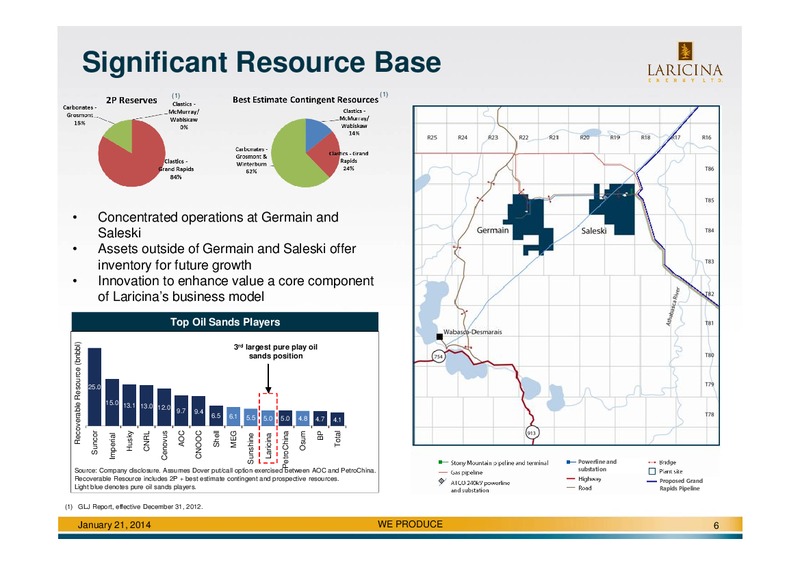Click the CNOOC 9.4 bar
The image size is (800, 565).
(x=198, y=411)
